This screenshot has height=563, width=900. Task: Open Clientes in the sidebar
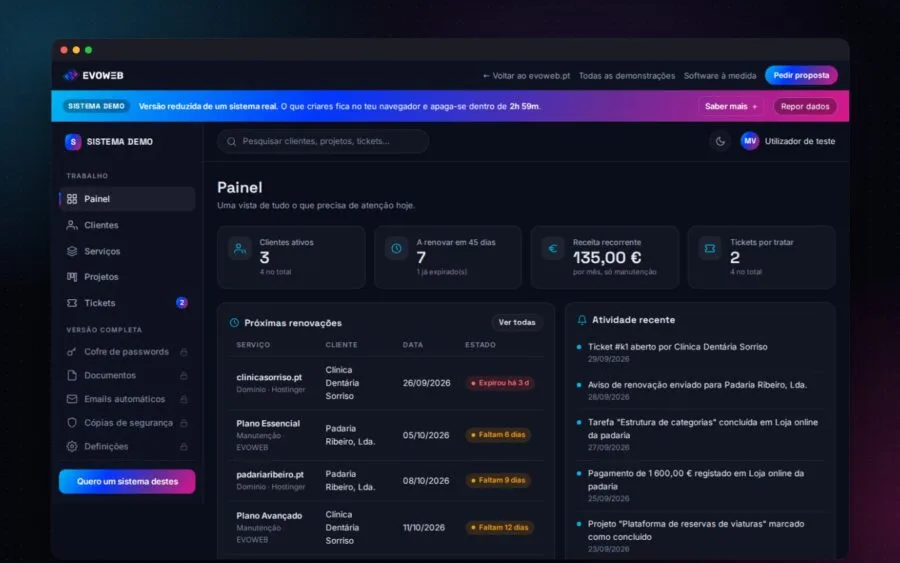click(127, 225)
